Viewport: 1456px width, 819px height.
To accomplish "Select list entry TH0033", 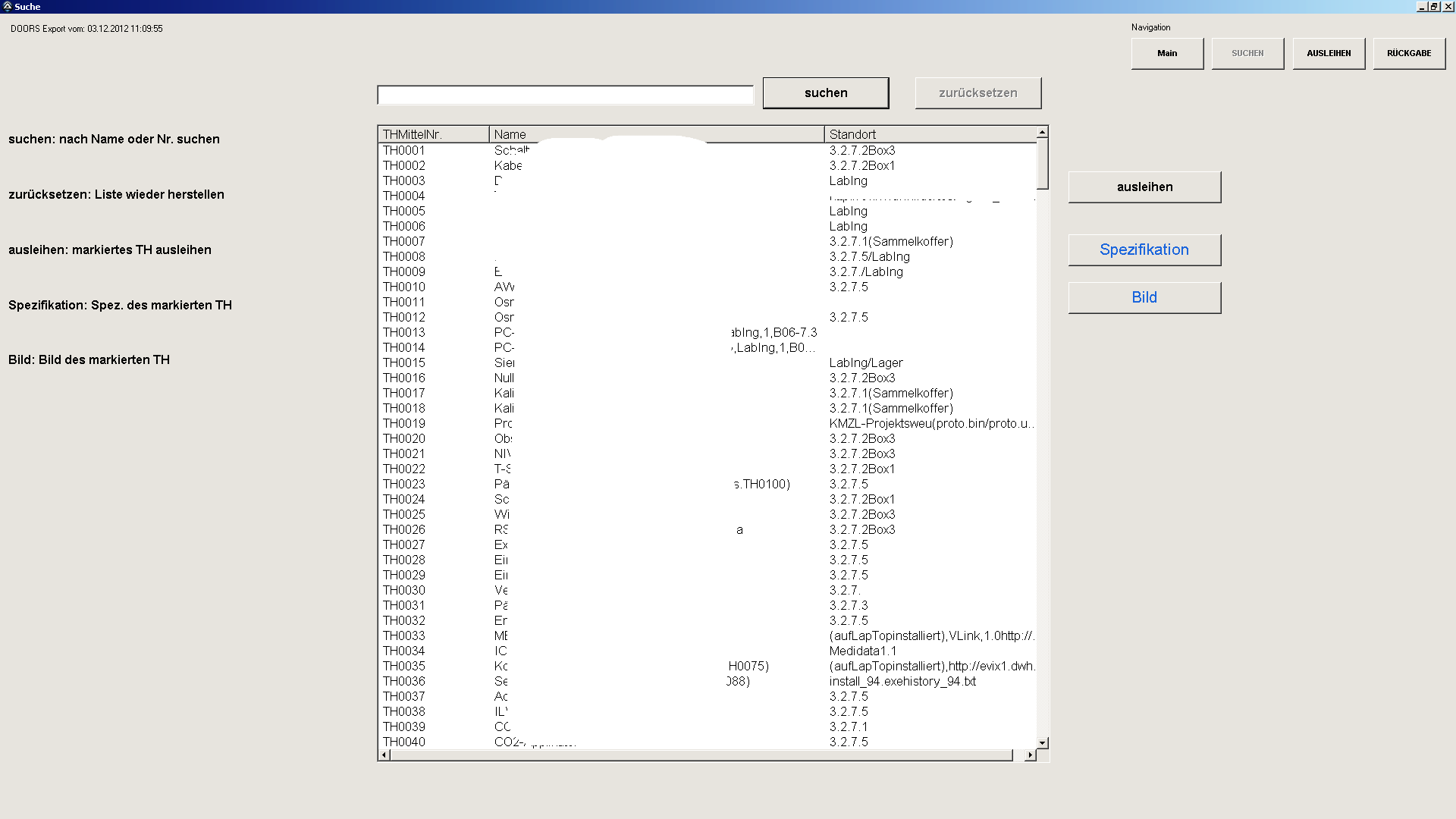I will click(x=404, y=635).
